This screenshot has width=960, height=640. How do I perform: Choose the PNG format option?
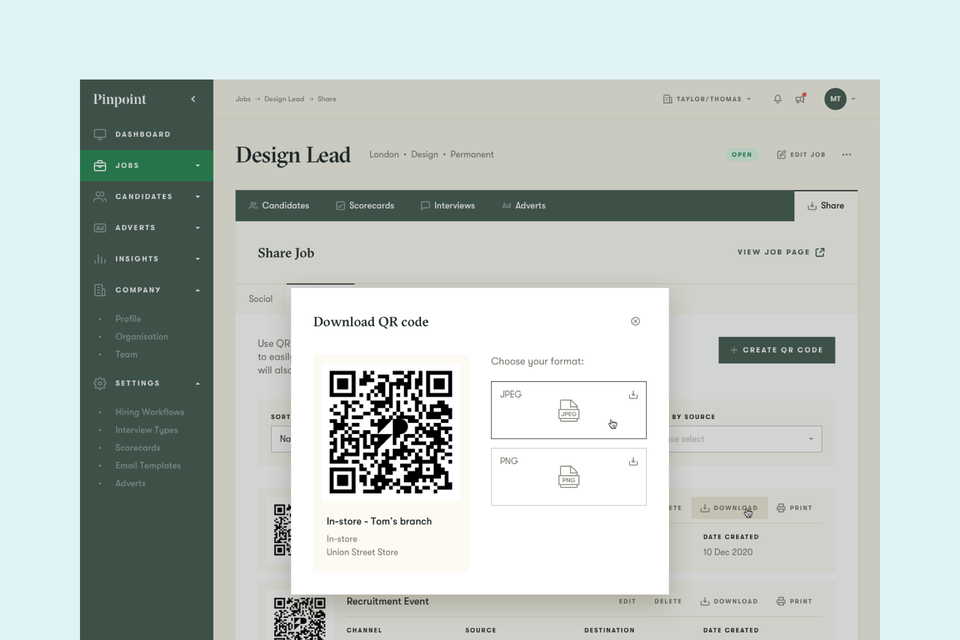[569, 476]
